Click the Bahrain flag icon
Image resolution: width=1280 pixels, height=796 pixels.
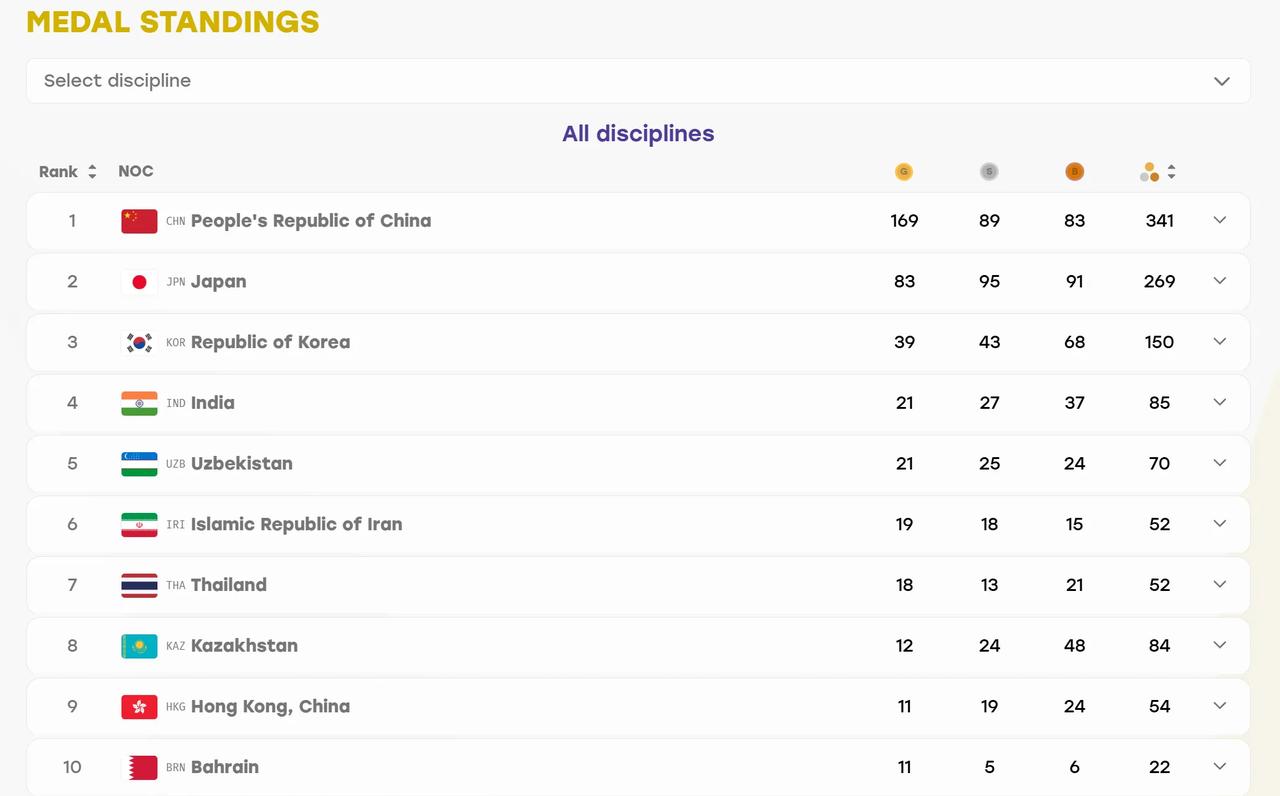[x=139, y=767]
